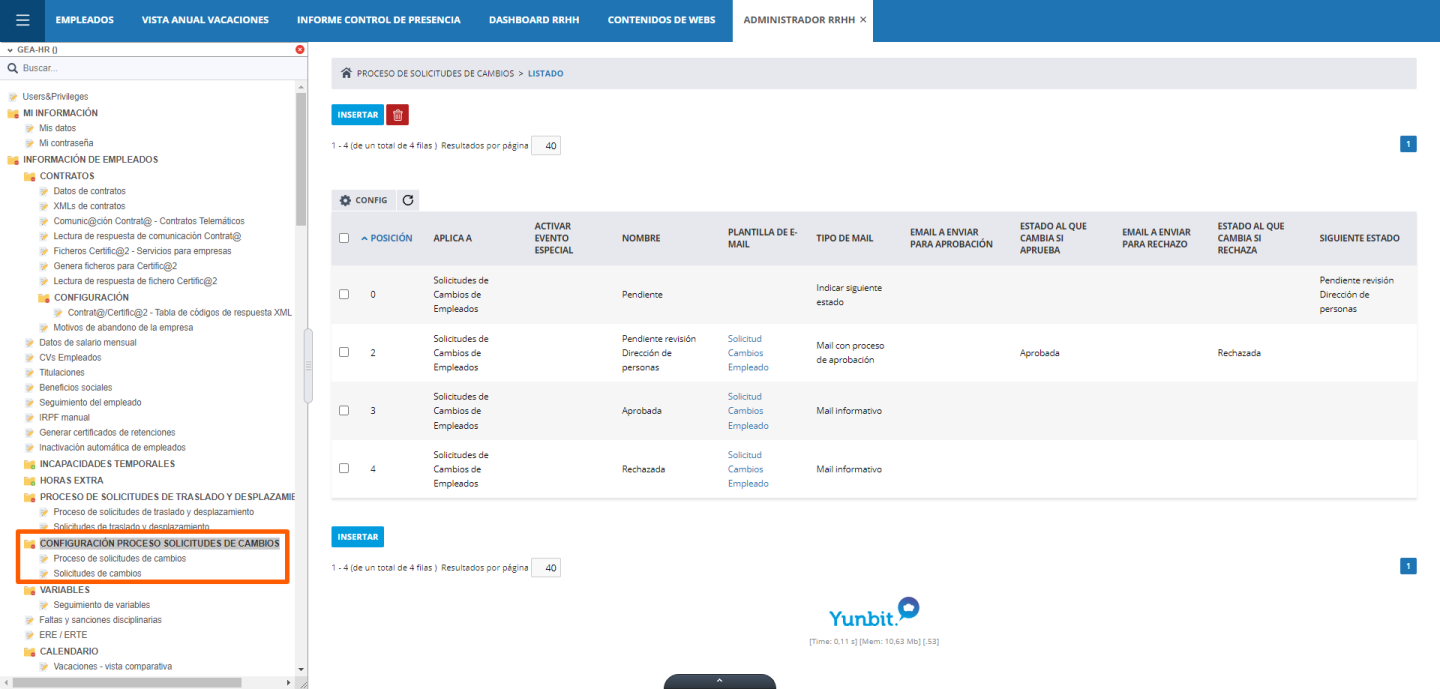Close the Administrador RRHH tab

point(863,20)
